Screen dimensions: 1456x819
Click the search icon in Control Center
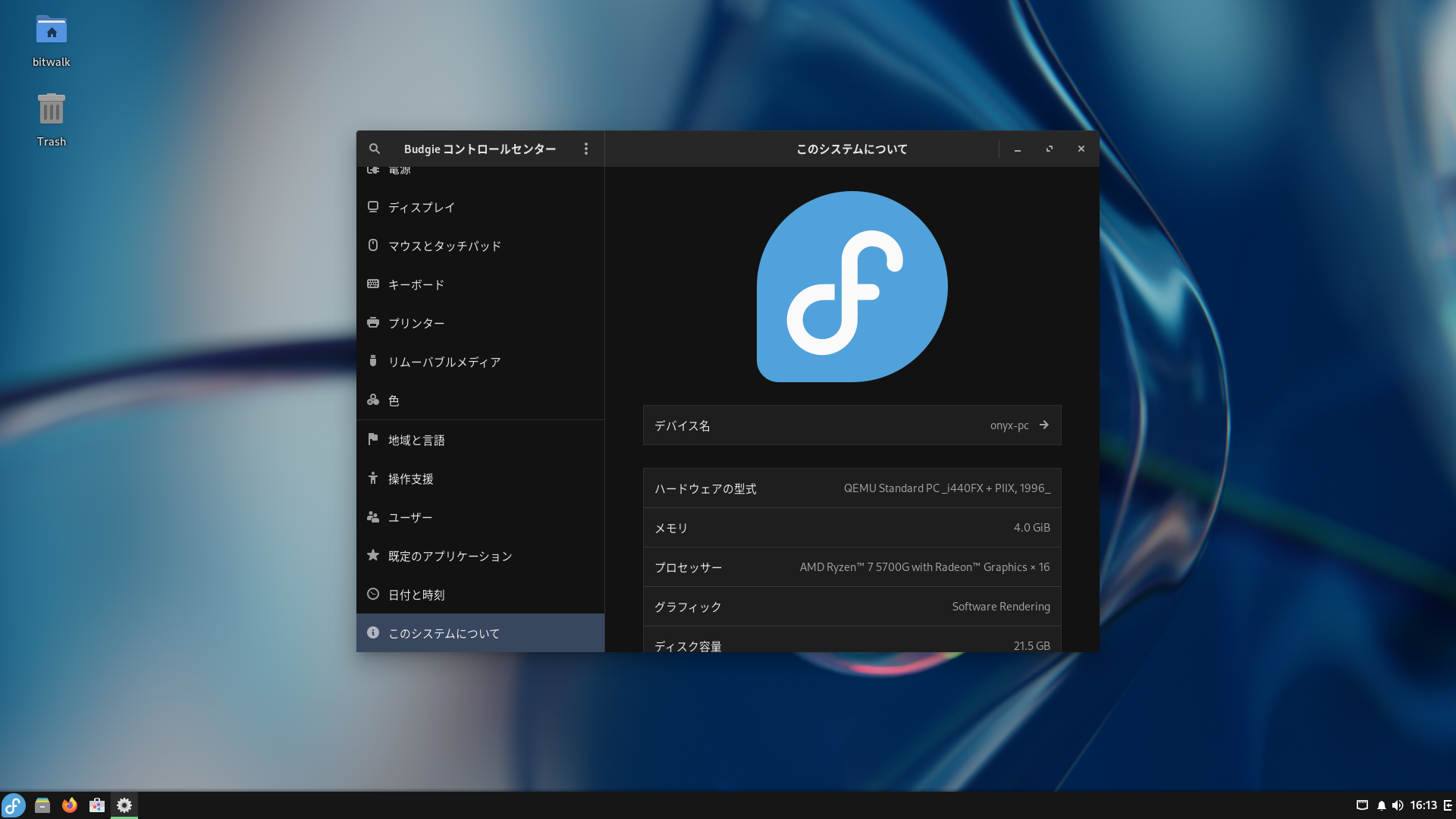pyautogui.click(x=375, y=149)
